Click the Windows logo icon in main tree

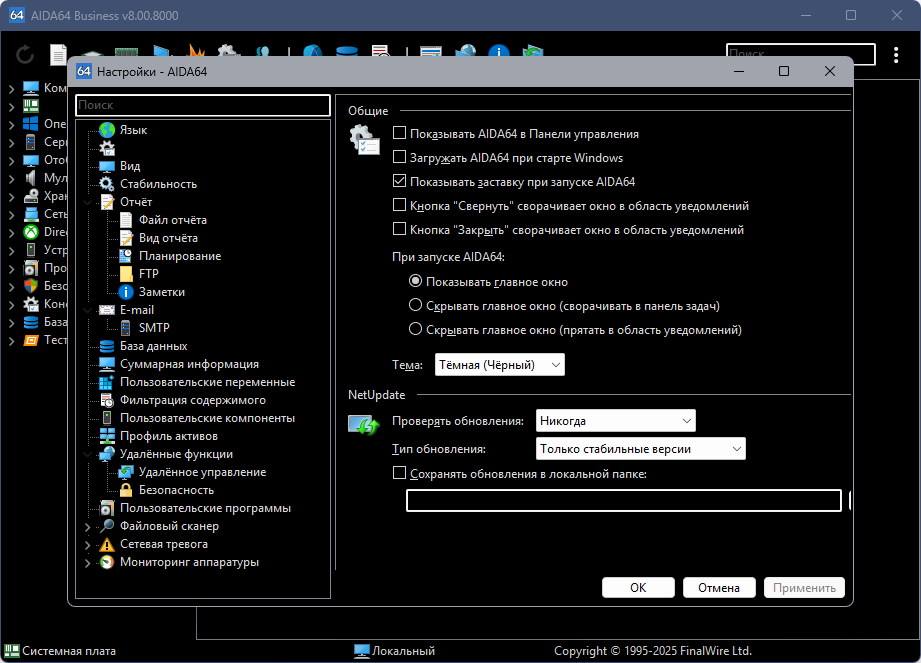31,124
